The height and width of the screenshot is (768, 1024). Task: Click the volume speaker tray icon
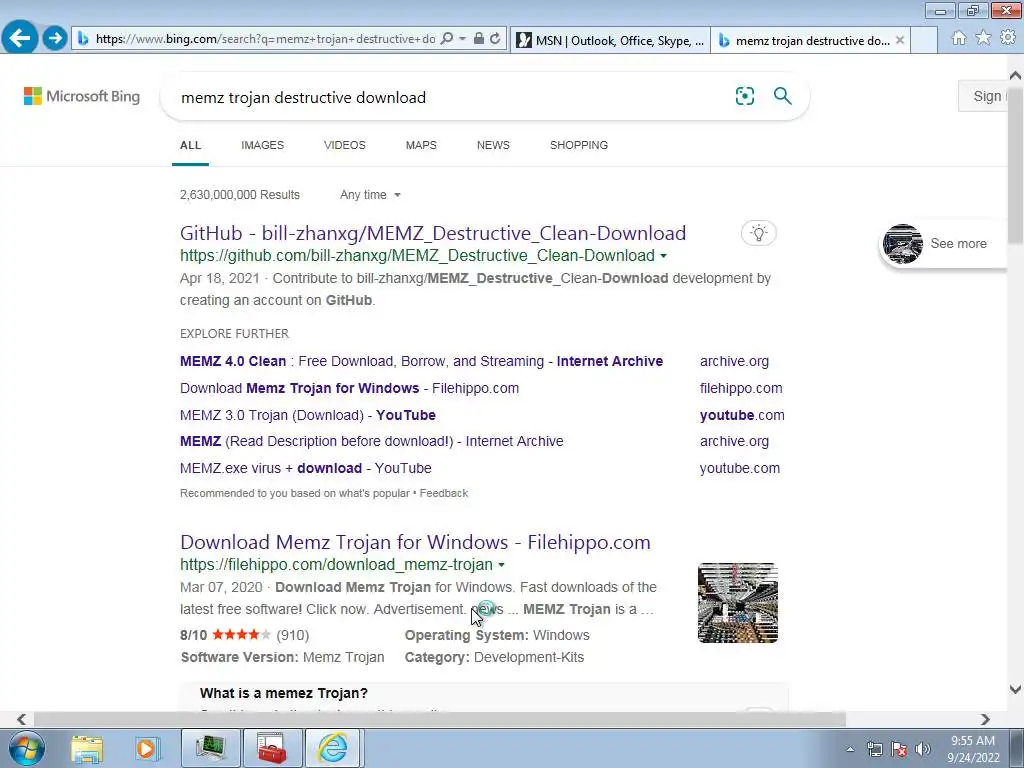[923, 749]
